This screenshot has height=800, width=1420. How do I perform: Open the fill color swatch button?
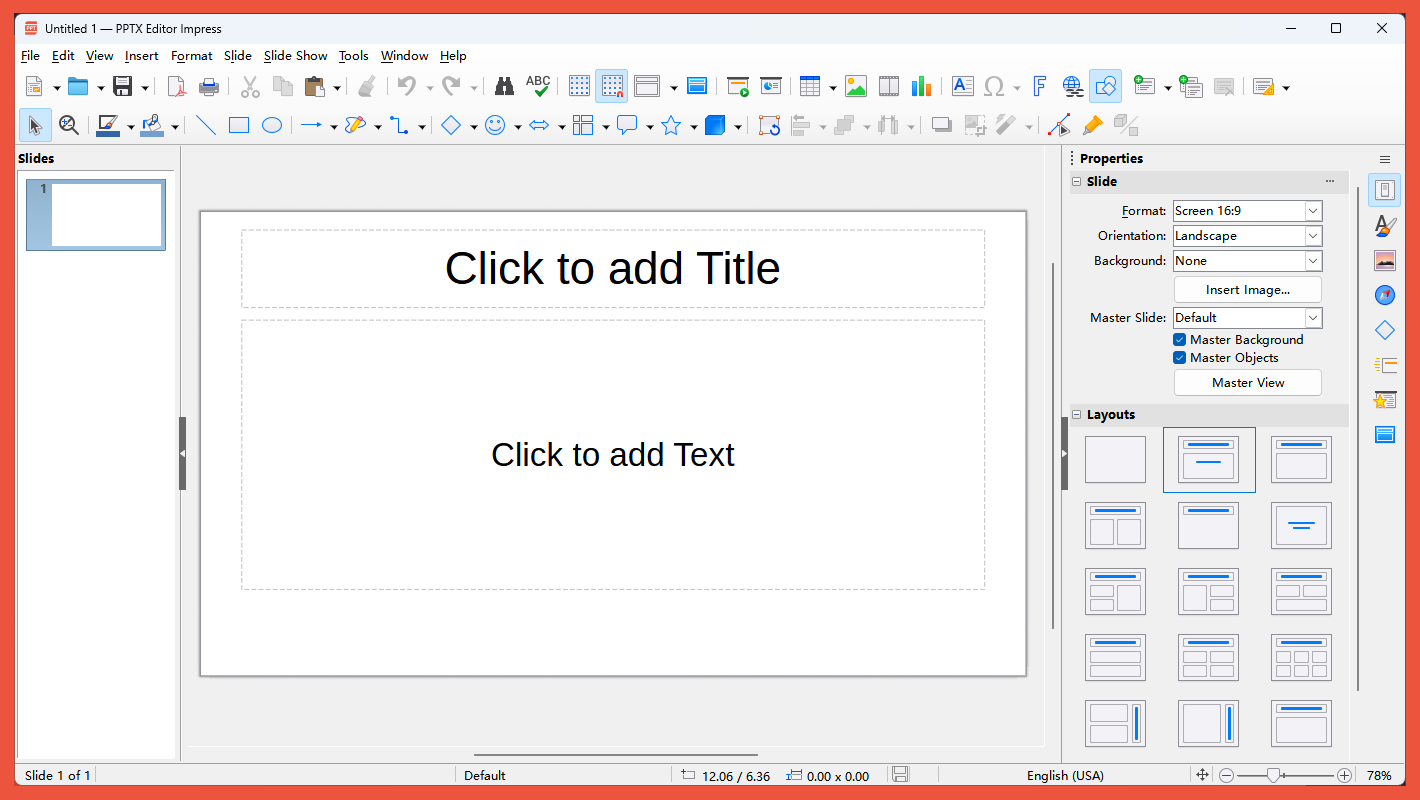click(x=152, y=125)
